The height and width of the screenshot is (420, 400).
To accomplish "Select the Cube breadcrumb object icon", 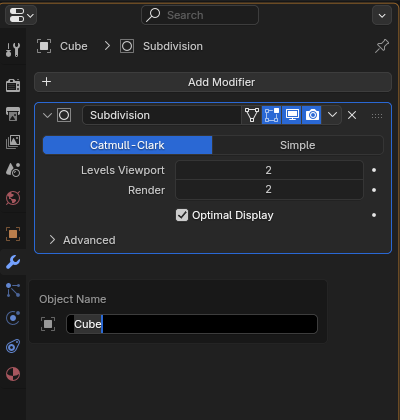I will coord(44,46).
